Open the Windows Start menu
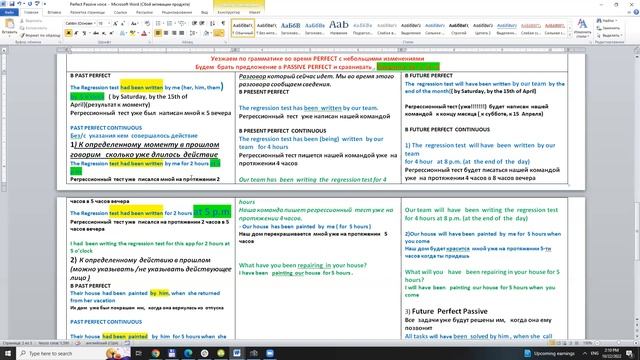 coord(8,353)
